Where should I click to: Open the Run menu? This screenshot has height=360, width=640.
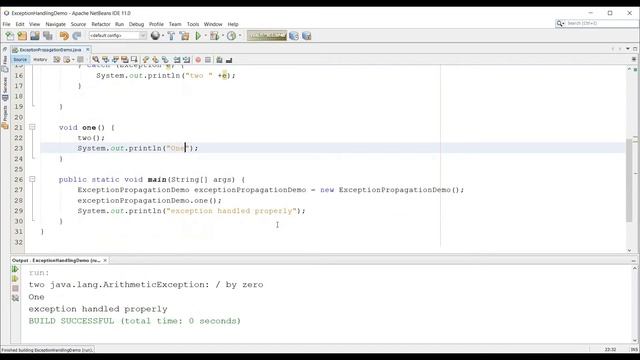tap(119, 24)
